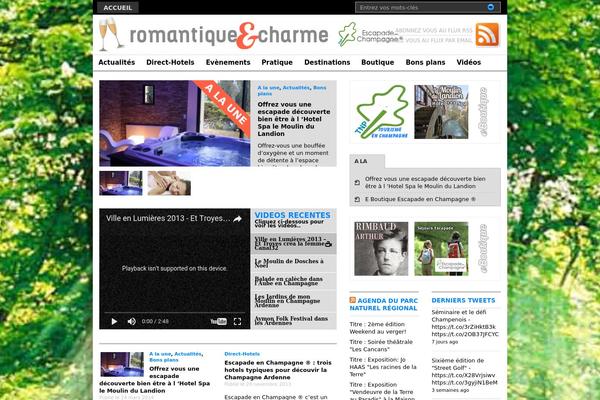The image size is (600, 400).
Task: Open the Boutique menu
Action: (378, 62)
